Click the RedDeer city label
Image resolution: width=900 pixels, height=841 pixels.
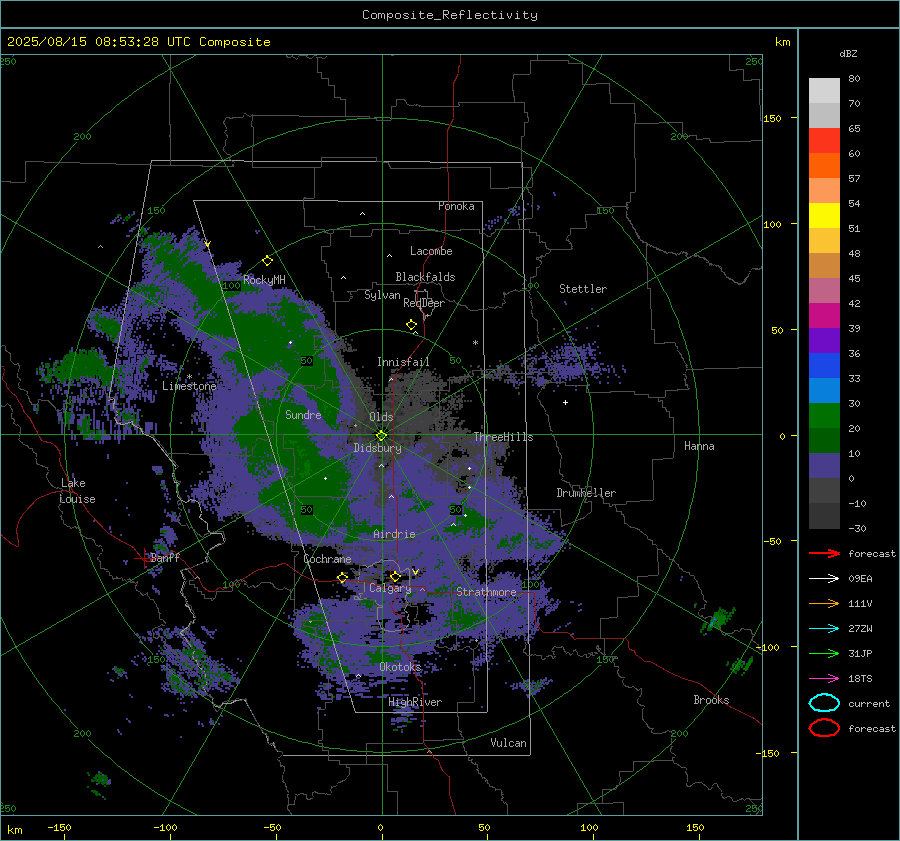pyautogui.click(x=424, y=303)
